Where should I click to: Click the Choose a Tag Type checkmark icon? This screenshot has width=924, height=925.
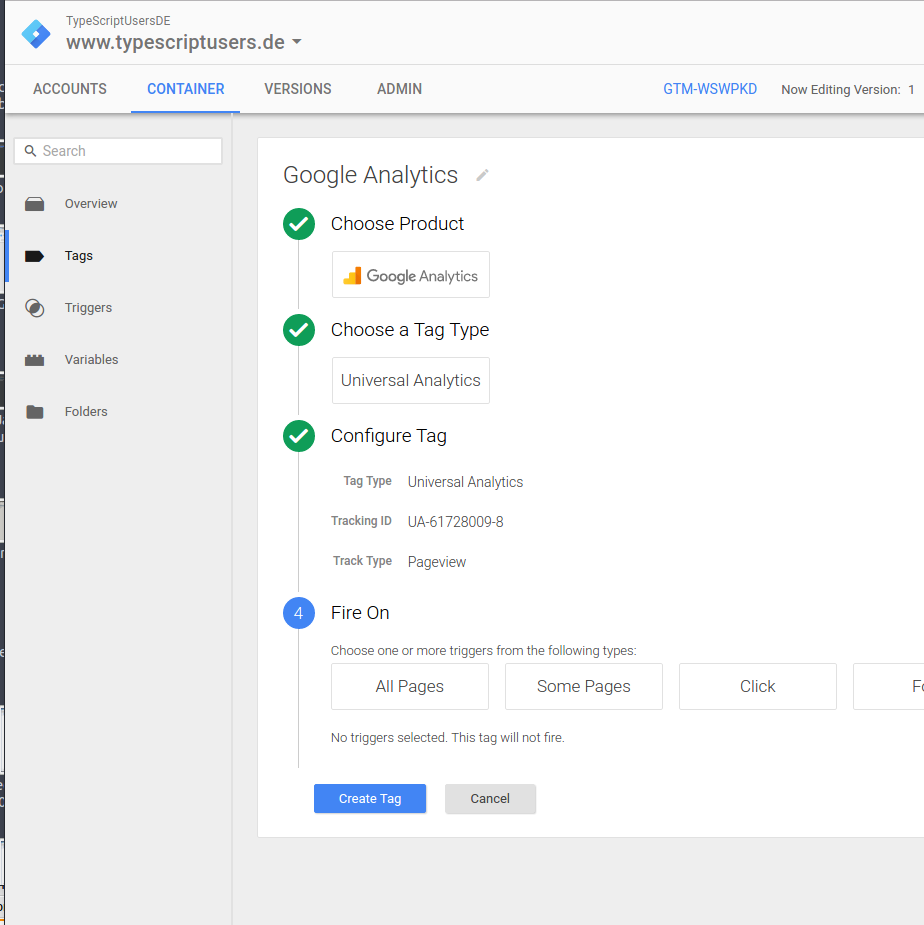pyautogui.click(x=299, y=330)
